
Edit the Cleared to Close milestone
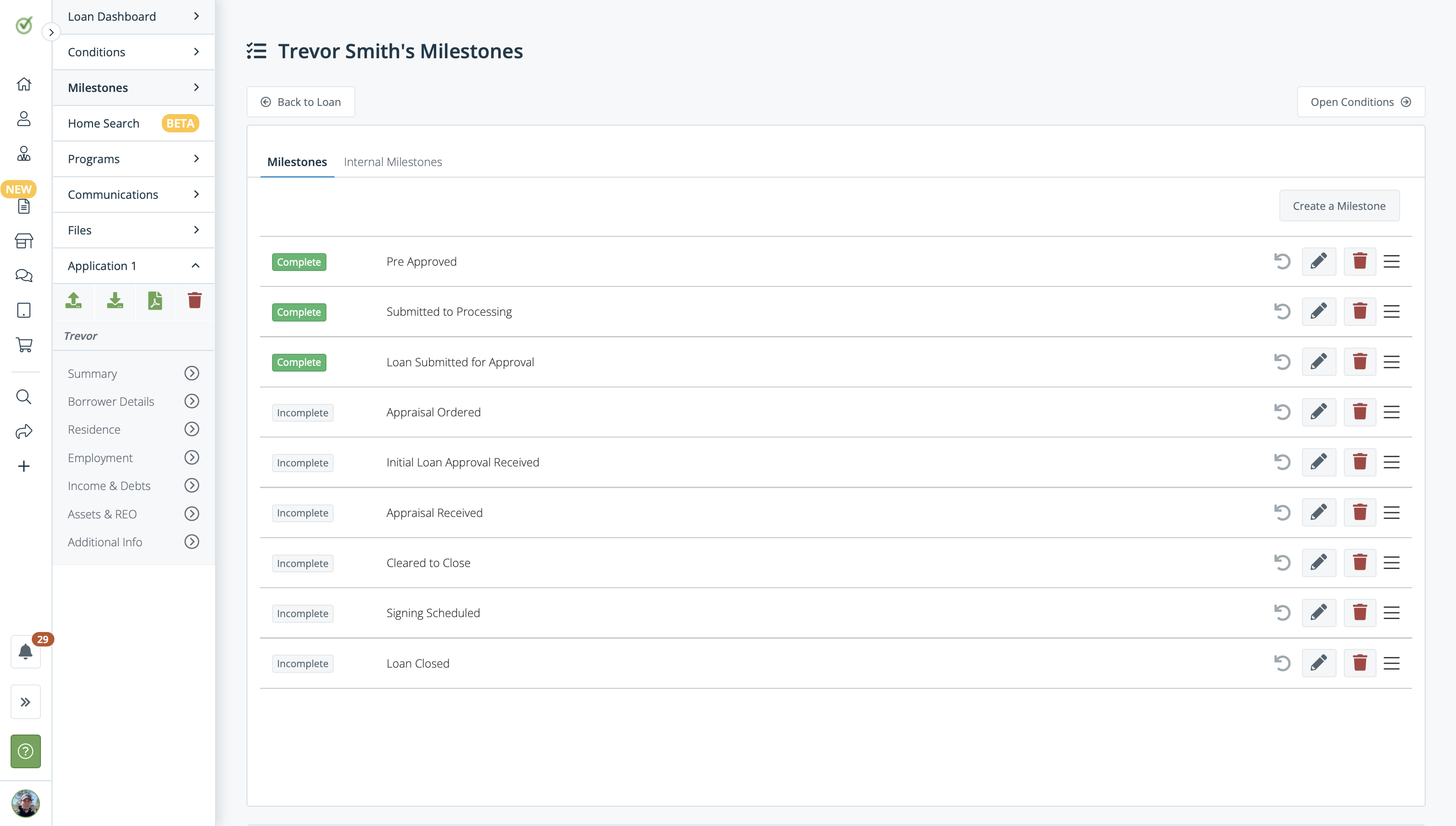point(1319,563)
